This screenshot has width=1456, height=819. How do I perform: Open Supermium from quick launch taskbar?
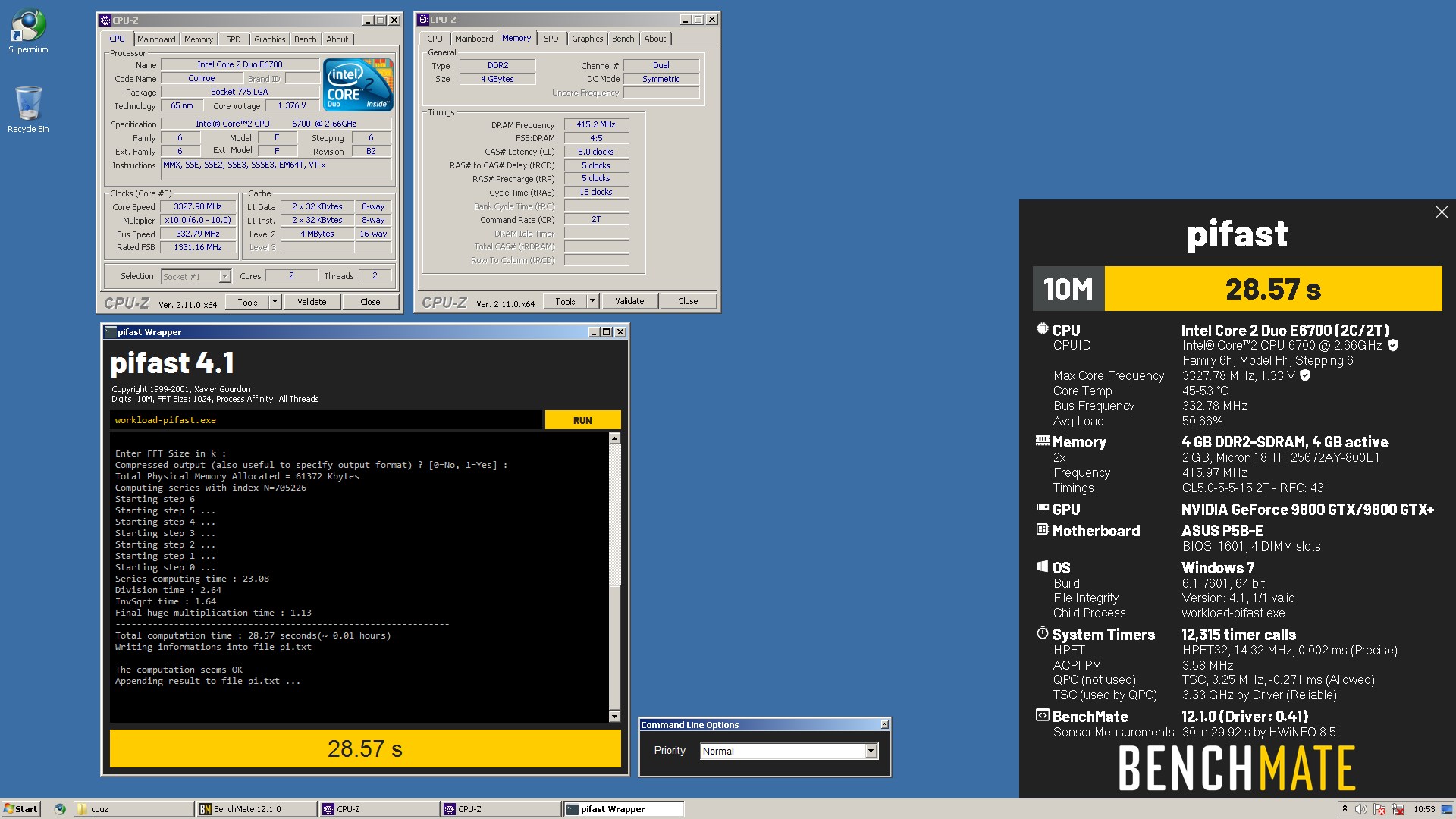tap(60, 809)
